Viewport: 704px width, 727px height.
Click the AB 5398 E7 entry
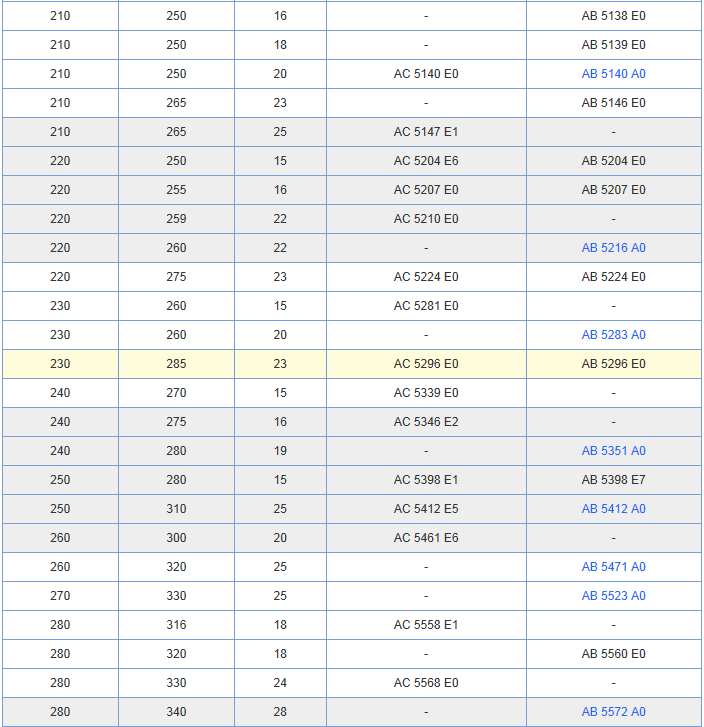[613, 480]
